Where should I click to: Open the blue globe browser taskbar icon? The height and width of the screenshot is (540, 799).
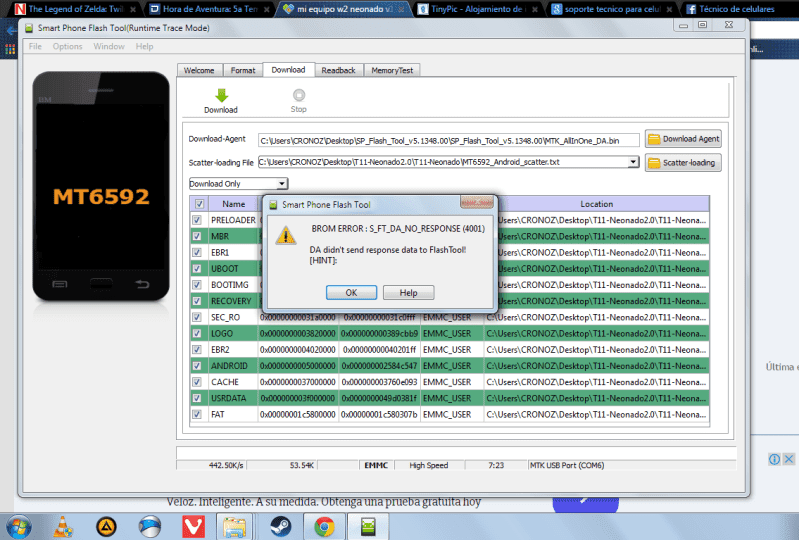pos(150,527)
